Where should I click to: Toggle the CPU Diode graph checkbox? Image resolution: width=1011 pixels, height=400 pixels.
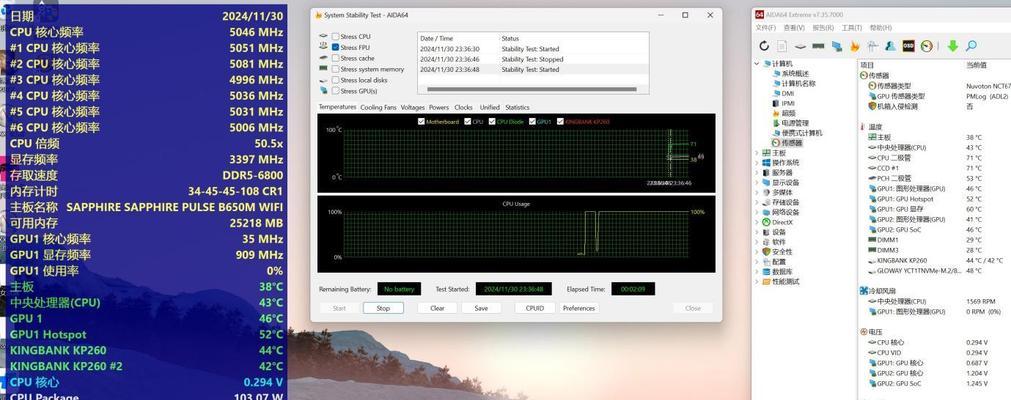(492, 121)
